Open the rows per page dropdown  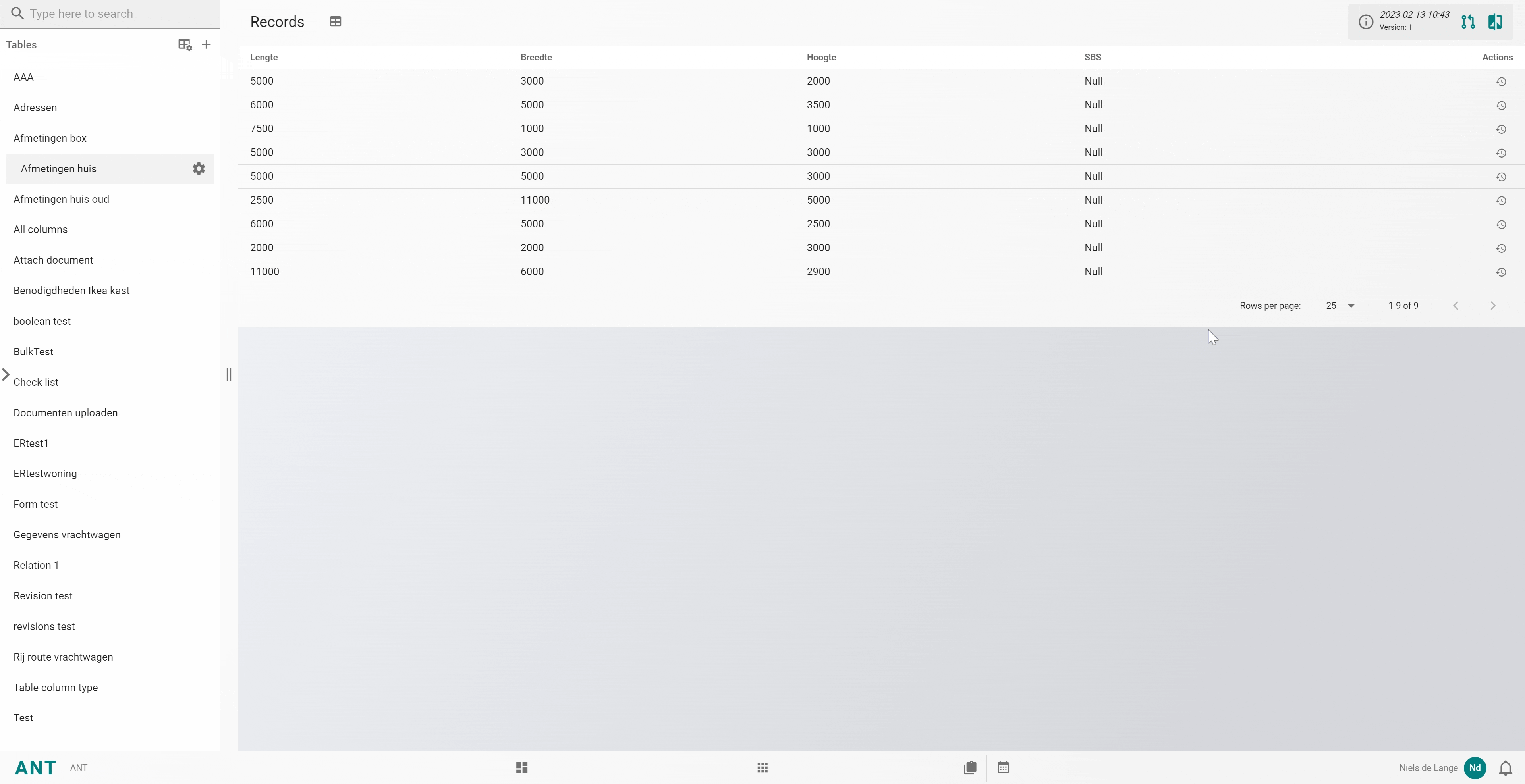tap(1341, 306)
